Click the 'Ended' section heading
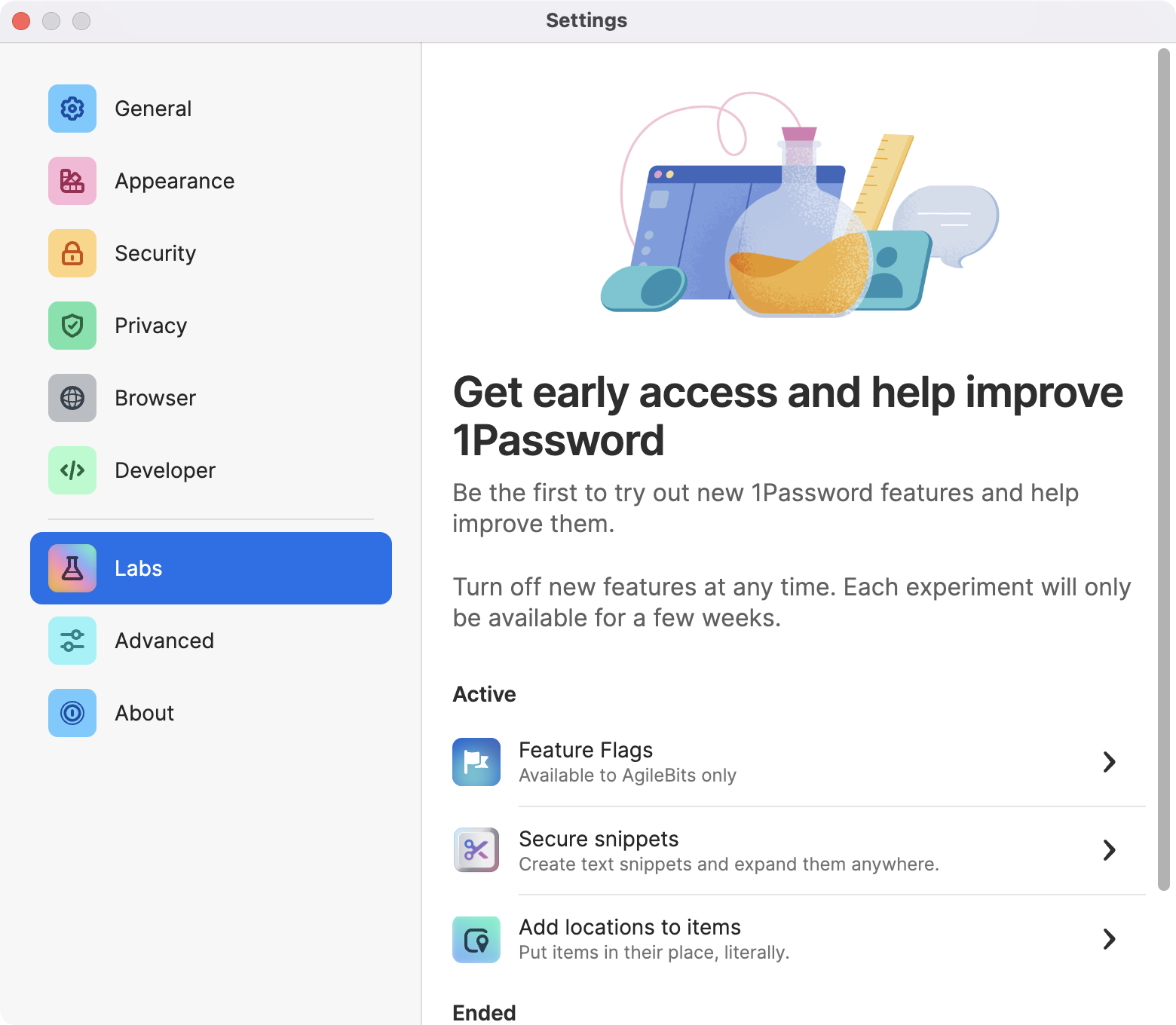Viewport: 1176px width, 1025px height. pos(485,1013)
